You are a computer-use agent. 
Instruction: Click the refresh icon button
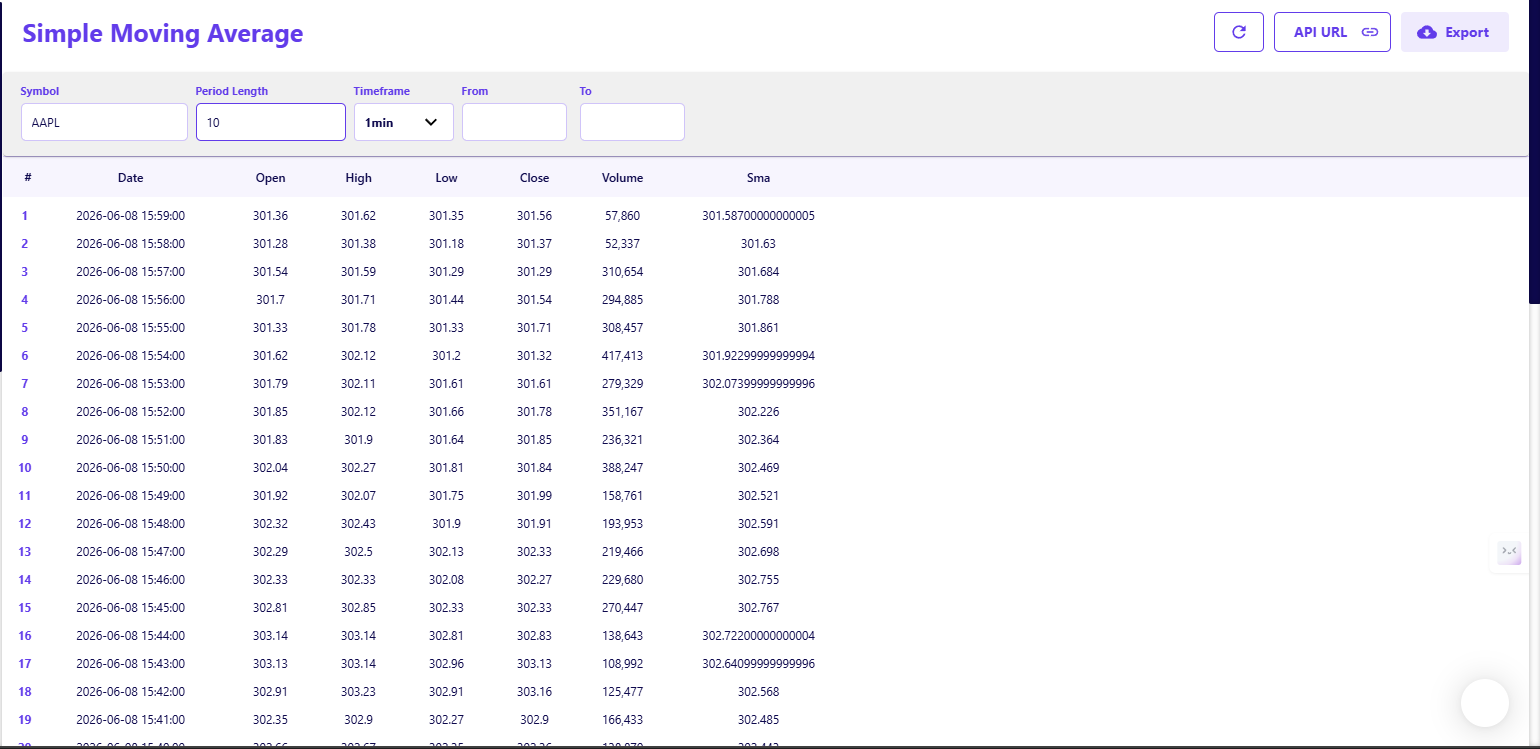click(x=1239, y=32)
